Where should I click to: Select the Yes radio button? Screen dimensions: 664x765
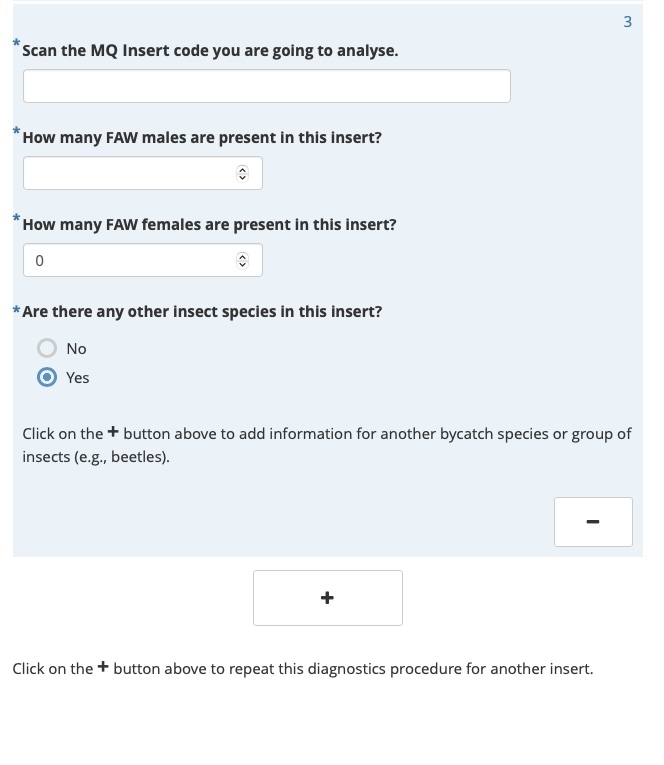[x=47, y=377]
